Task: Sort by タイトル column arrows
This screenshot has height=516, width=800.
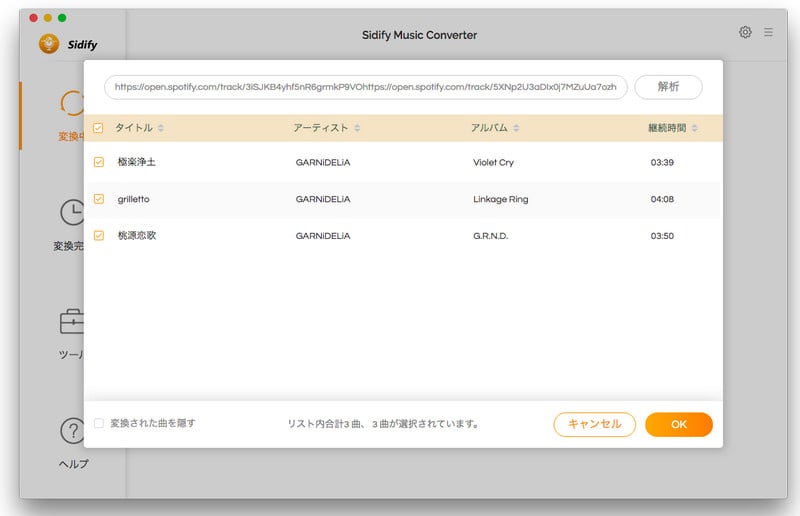Action: pos(161,128)
